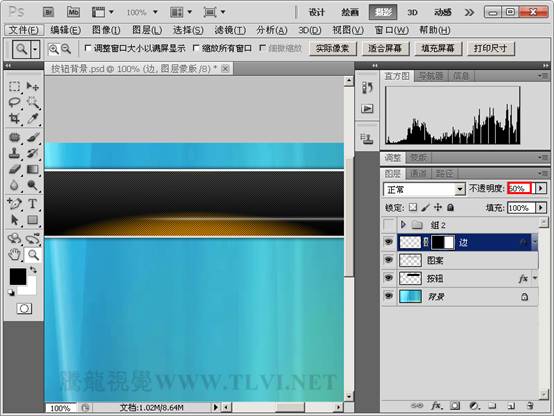Select the Lasso tool

[x=14, y=102]
